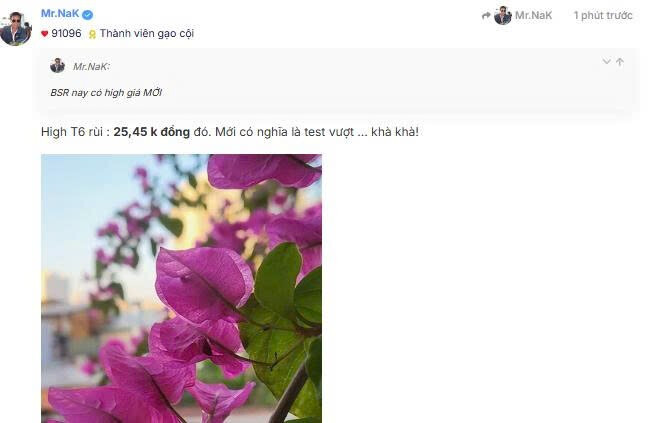Open Mr.NaK's large profile avatar
The image size is (660, 423).
(x=16, y=28)
